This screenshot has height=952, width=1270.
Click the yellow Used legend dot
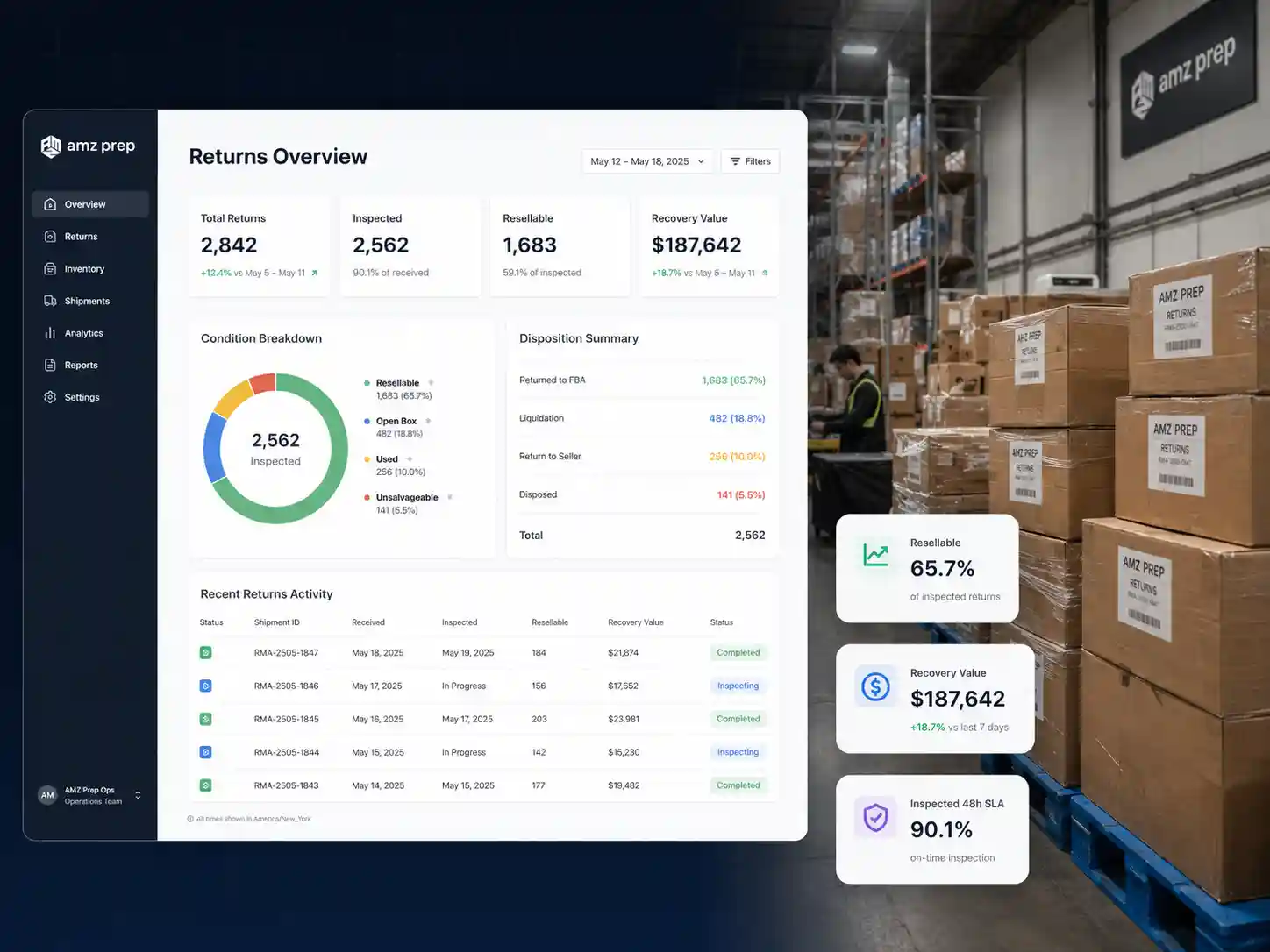[367, 459]
